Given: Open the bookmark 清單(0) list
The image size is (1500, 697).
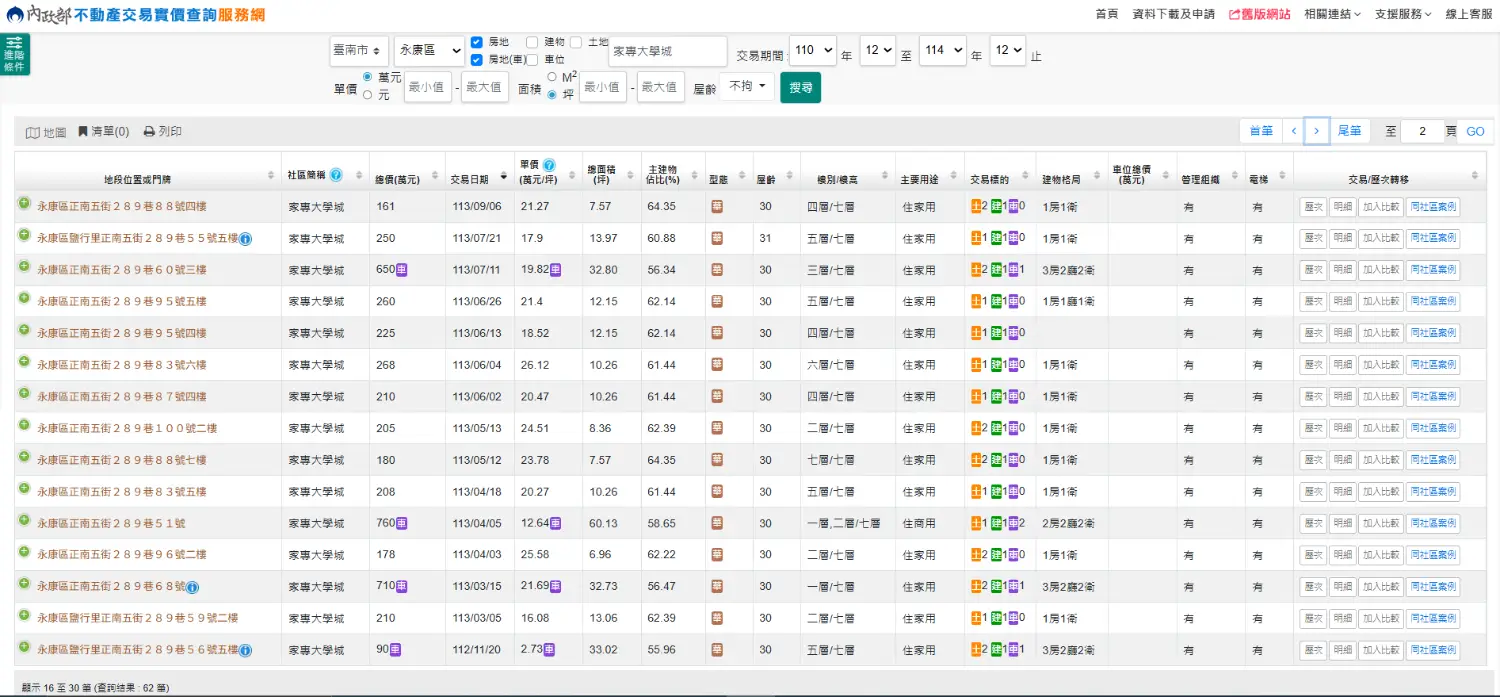Looking at the screenshot, I should (x=104, y=132).
